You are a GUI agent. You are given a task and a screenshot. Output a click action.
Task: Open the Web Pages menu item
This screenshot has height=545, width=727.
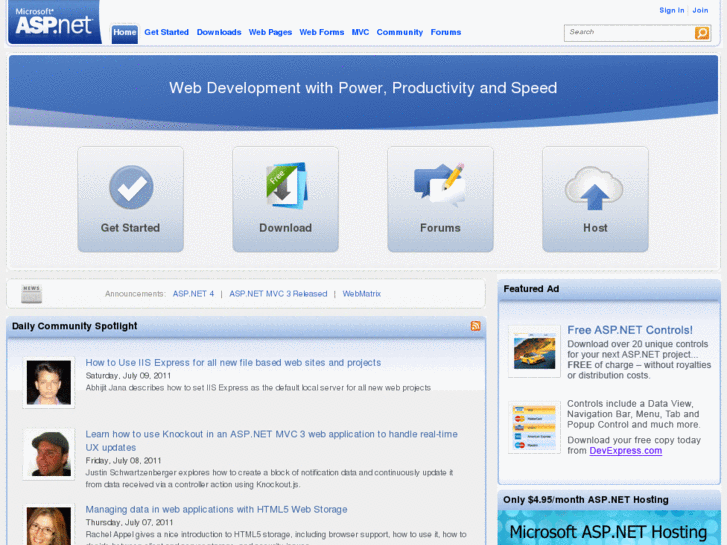coord(270,32)
